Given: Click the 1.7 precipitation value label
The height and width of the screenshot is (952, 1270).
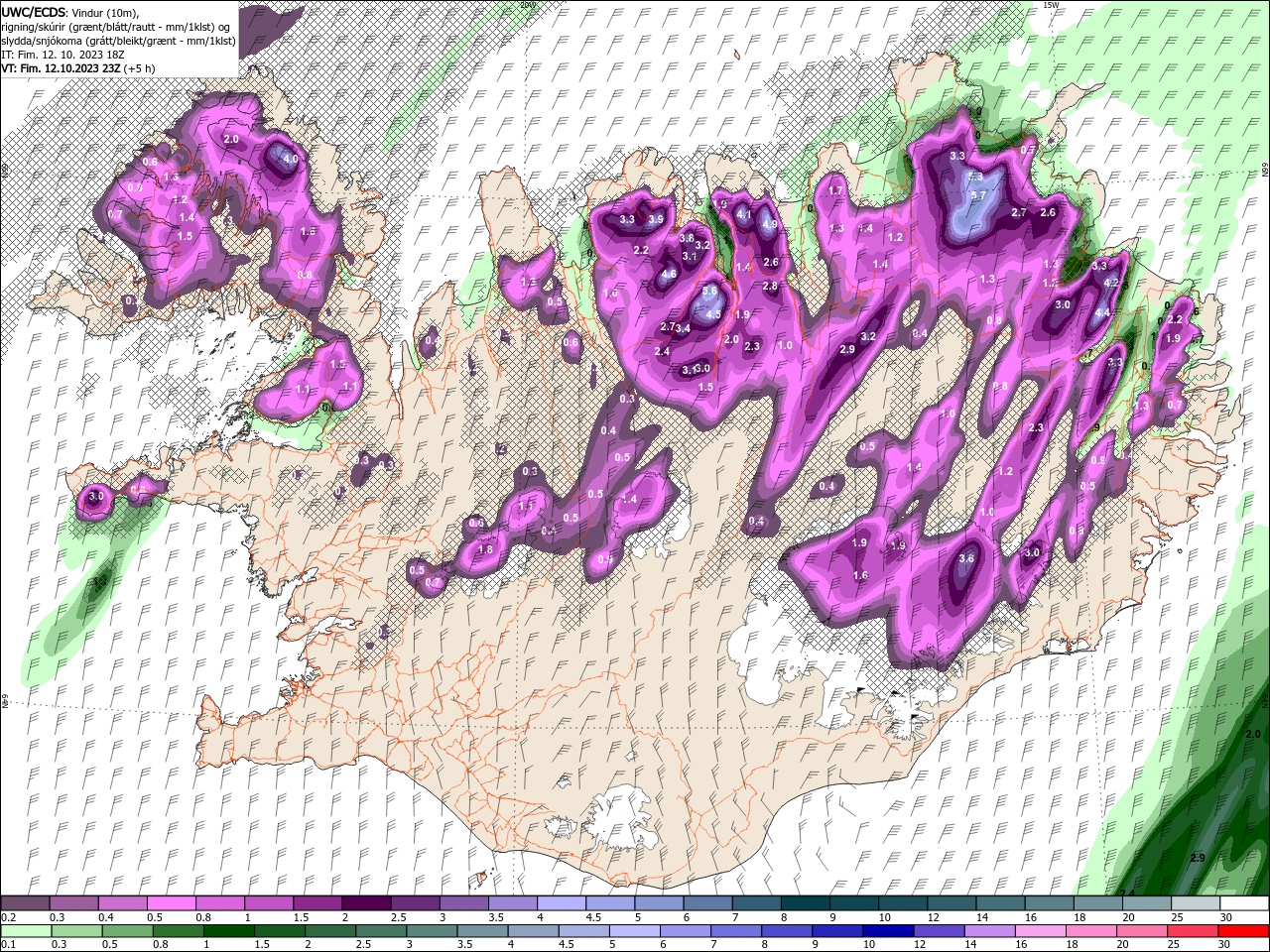Looking at the screenshot, I should tap(835, 190).
